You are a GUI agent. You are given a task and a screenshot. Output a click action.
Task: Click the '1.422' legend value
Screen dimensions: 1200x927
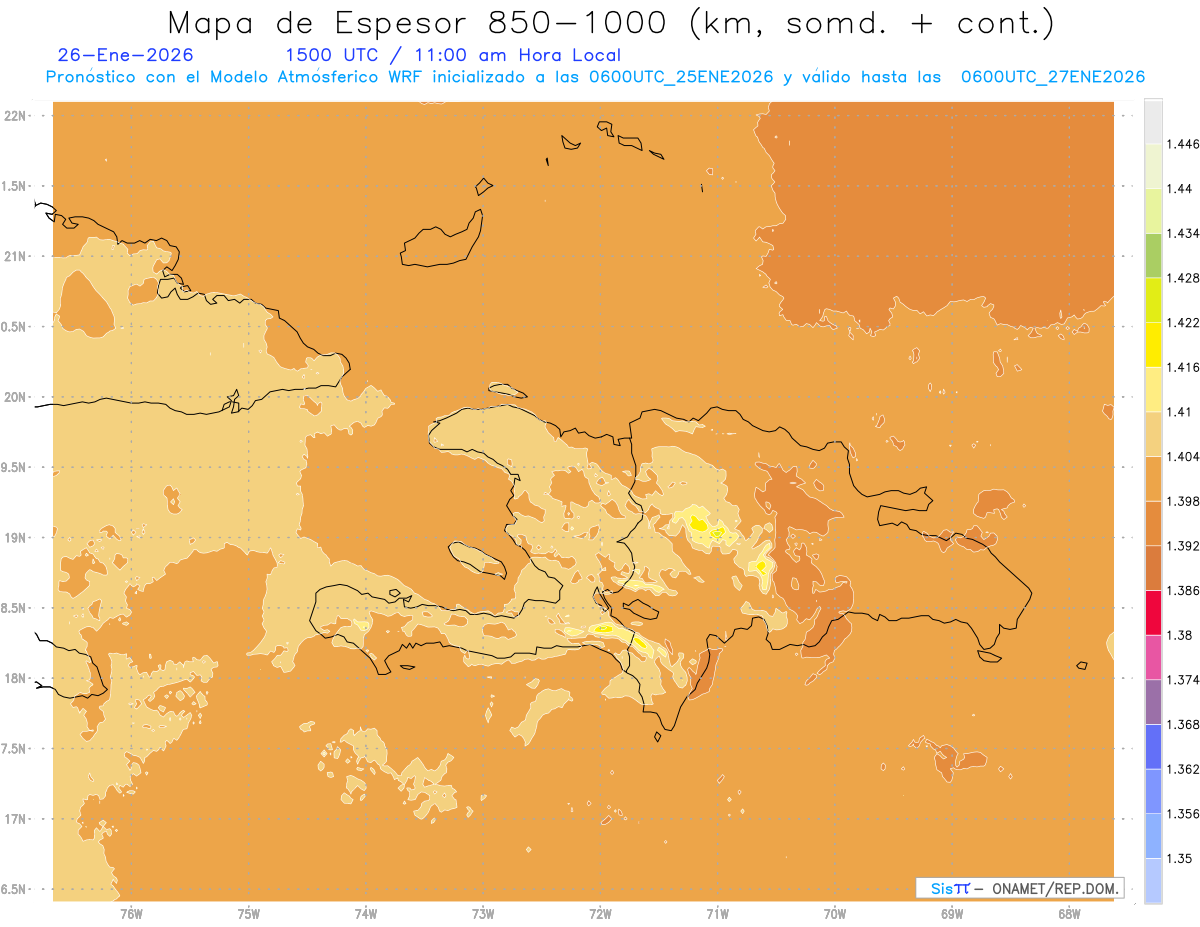click(1184, 323)
